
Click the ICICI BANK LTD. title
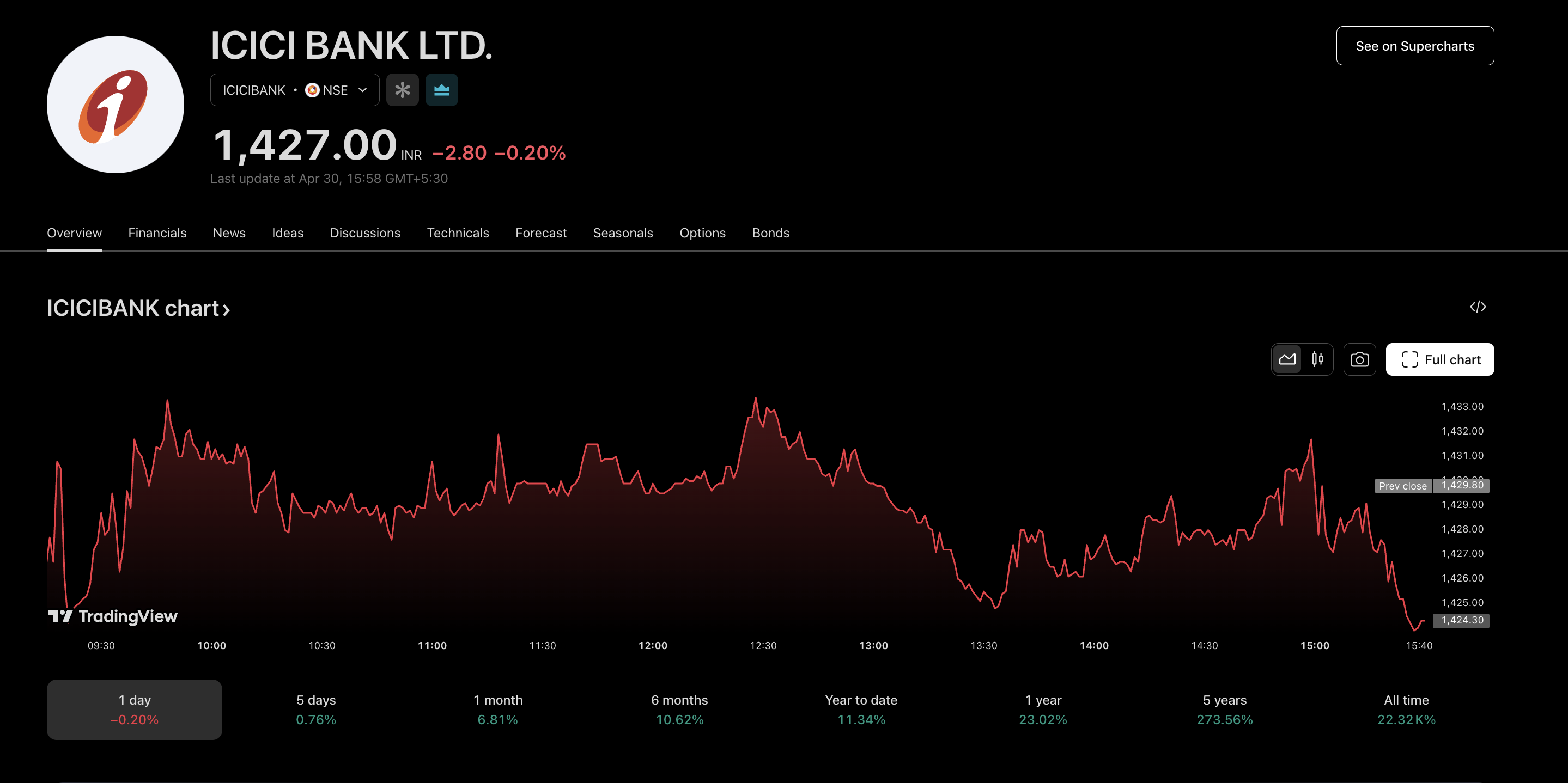pyautogui.click(x=351, y=46)
